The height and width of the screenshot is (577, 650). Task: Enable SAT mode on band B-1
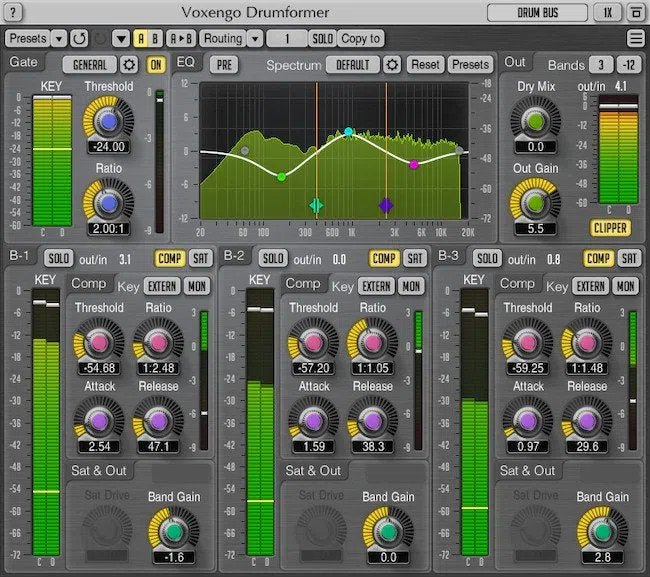[201, 259]
